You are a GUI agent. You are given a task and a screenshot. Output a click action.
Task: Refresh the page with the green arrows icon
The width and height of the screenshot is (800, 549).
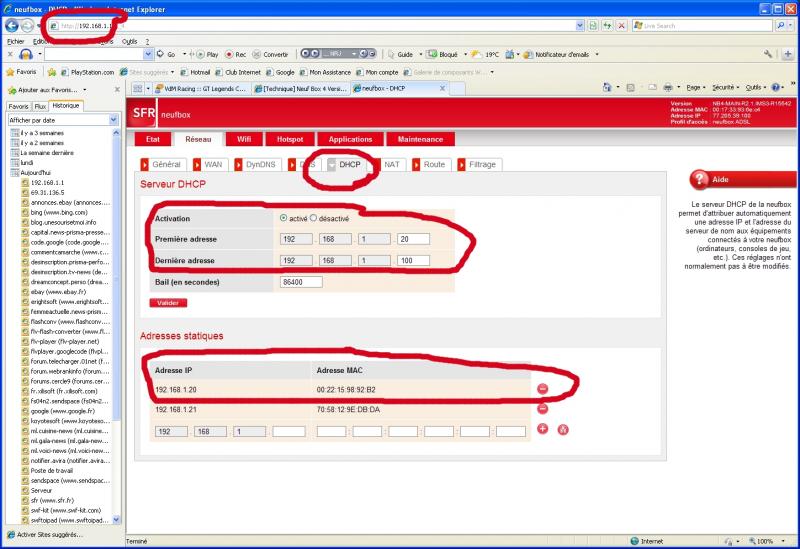pyautogui.click(x=607, y=25)
